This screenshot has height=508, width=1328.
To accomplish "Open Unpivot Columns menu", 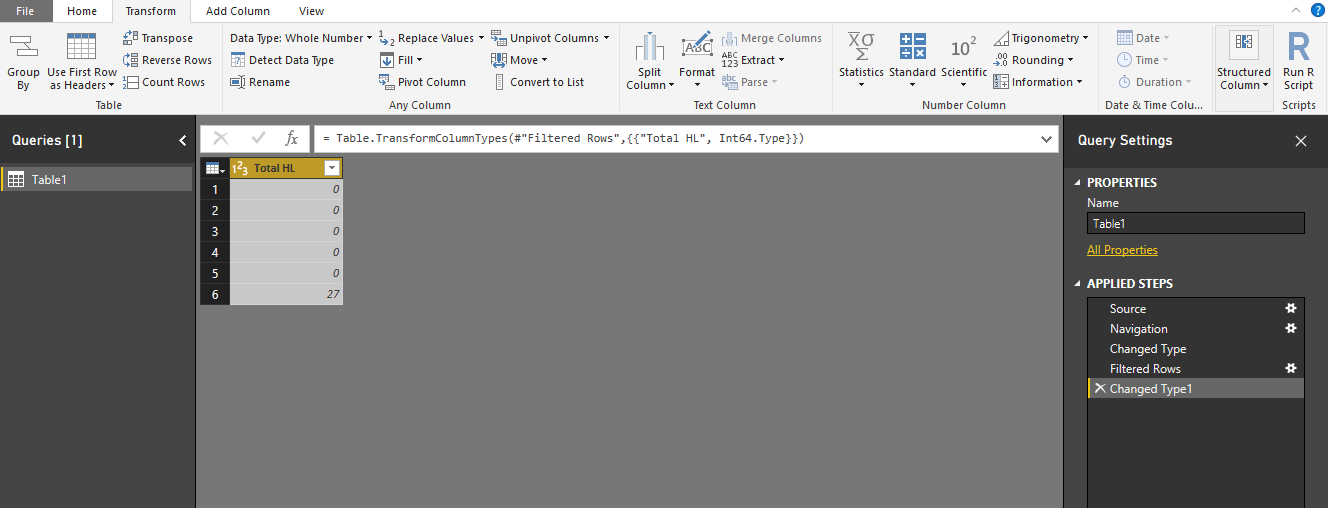I will pos(550,38).
